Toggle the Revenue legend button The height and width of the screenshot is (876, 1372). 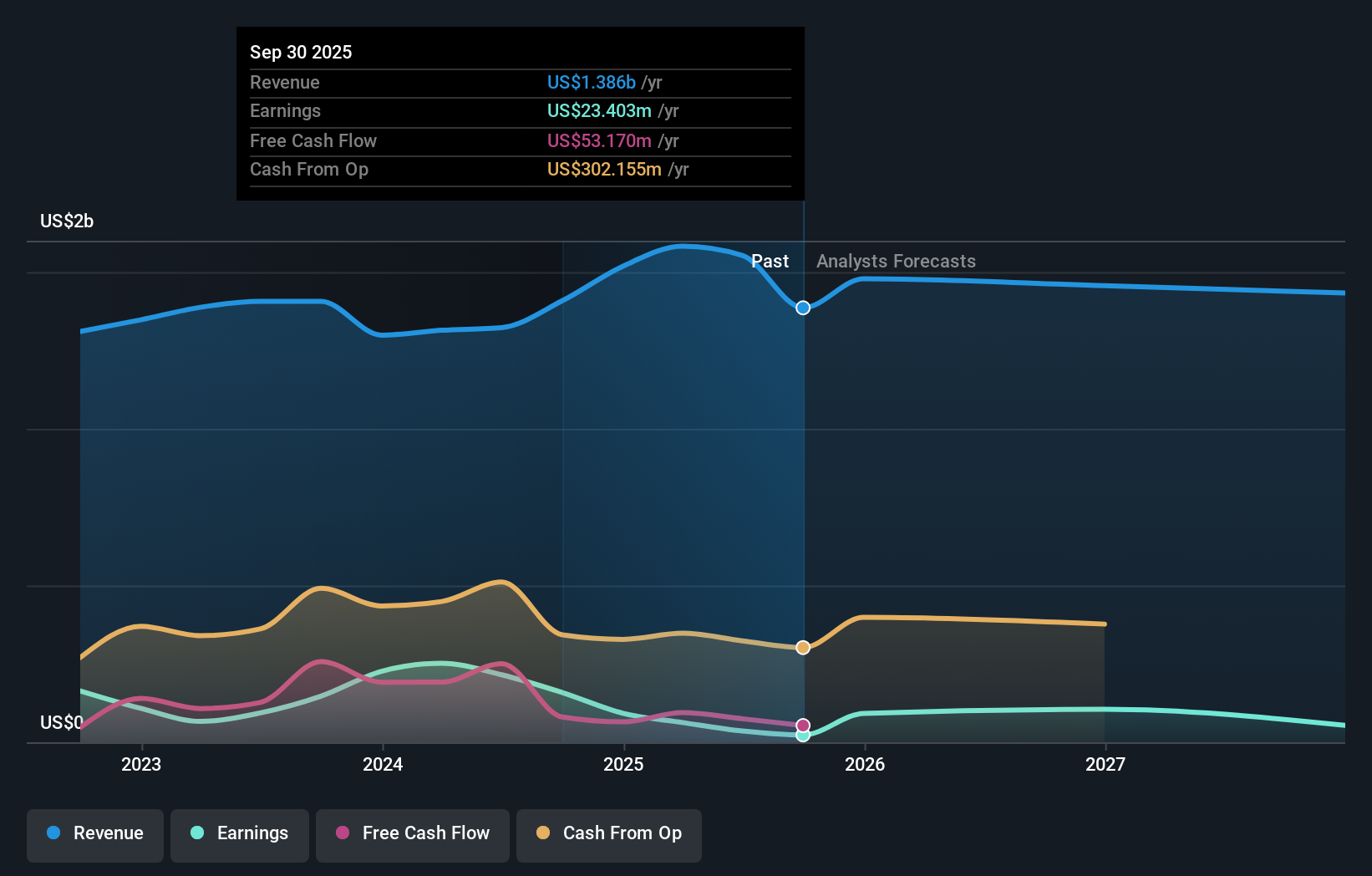point(95,835)
